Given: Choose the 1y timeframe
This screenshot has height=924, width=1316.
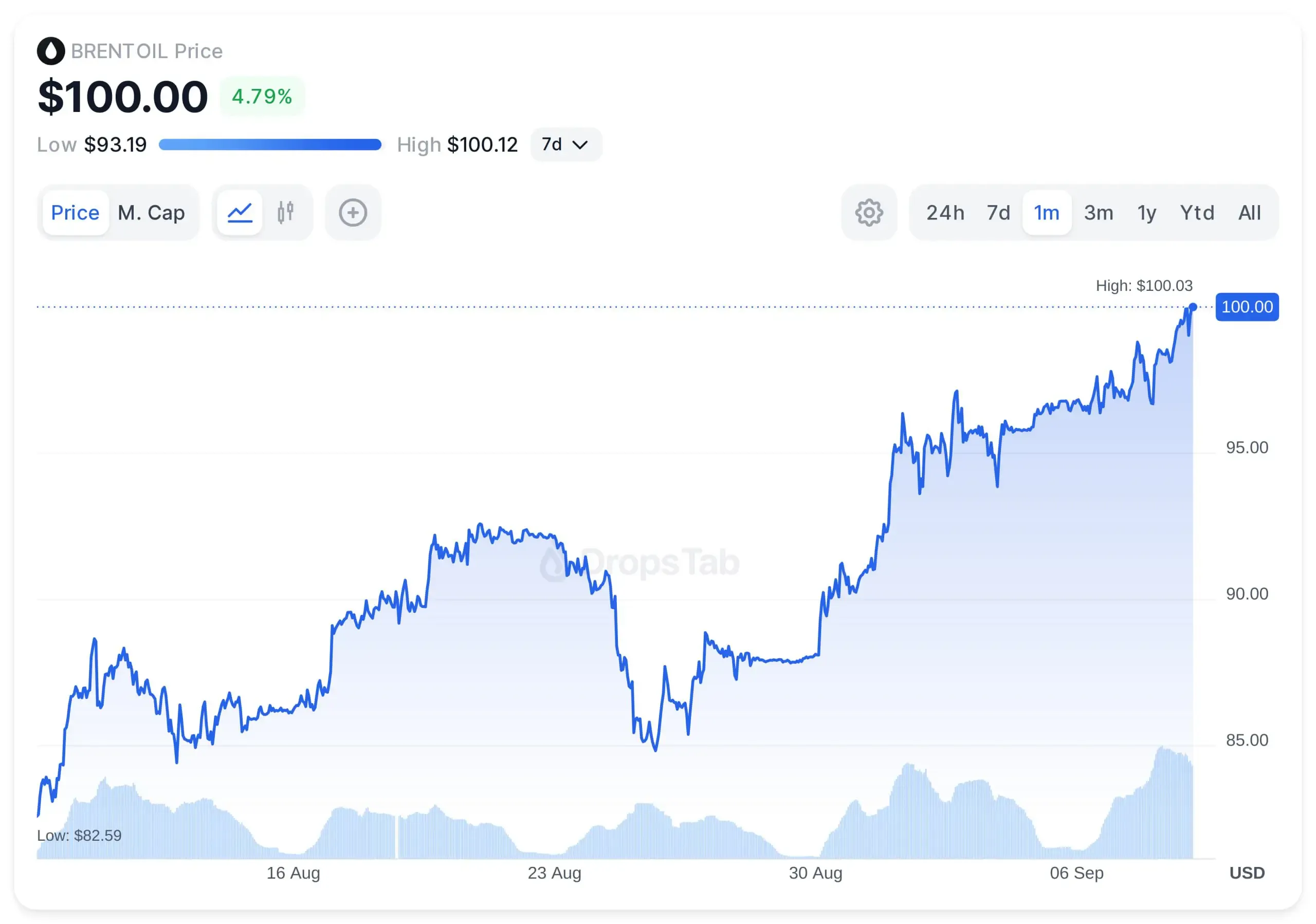Looking at the screenshot, I should click(x=1147, y=213).
